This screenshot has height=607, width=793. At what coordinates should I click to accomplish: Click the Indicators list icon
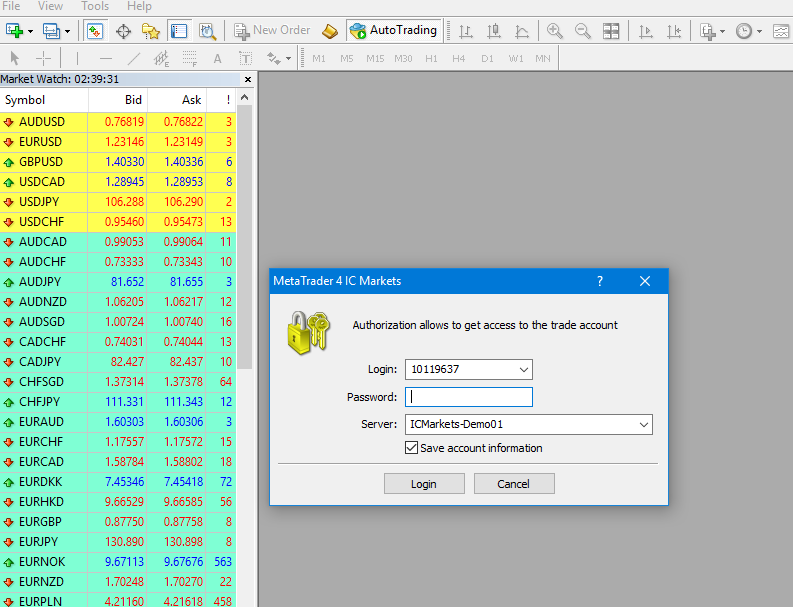708,31
